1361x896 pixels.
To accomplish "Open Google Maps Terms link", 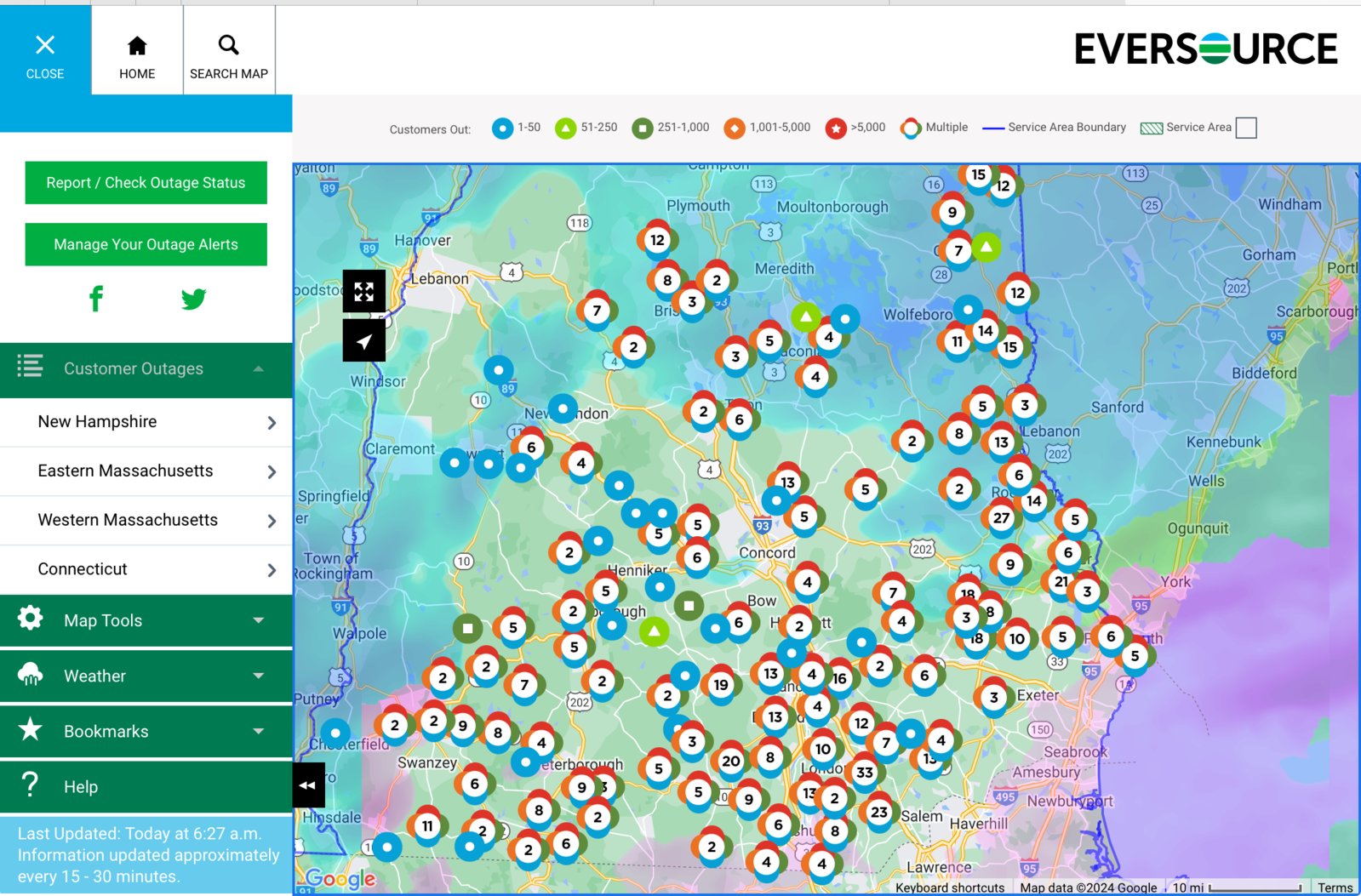I will pos(1335,887).
